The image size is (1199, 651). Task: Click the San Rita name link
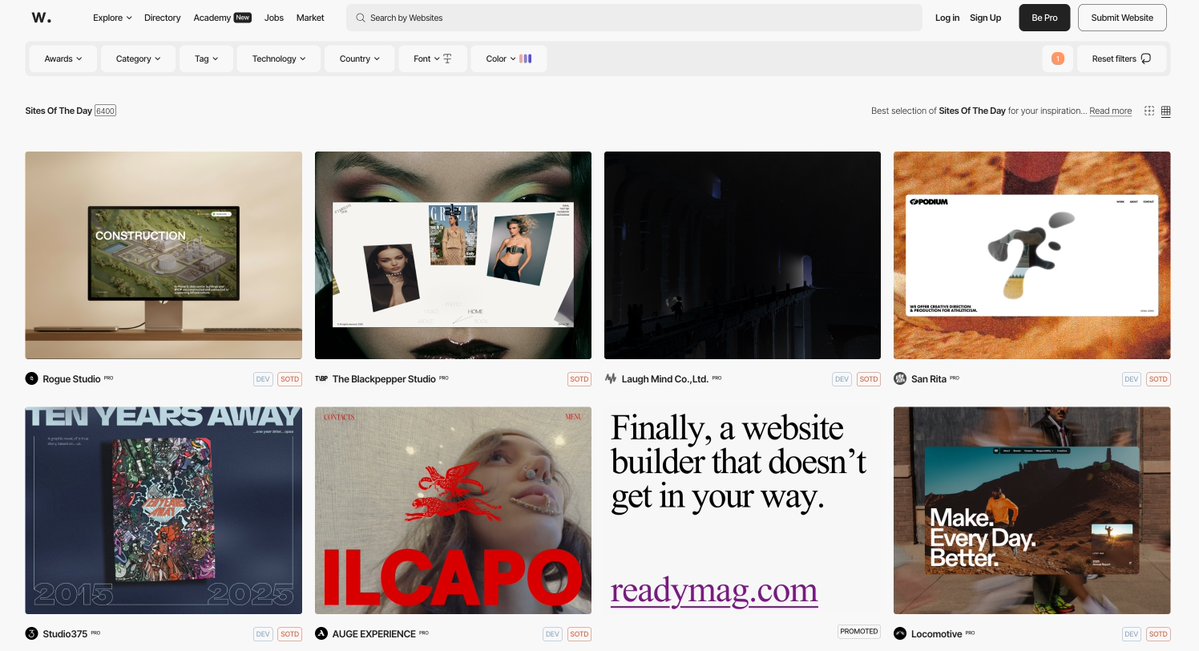coord(928,379)
